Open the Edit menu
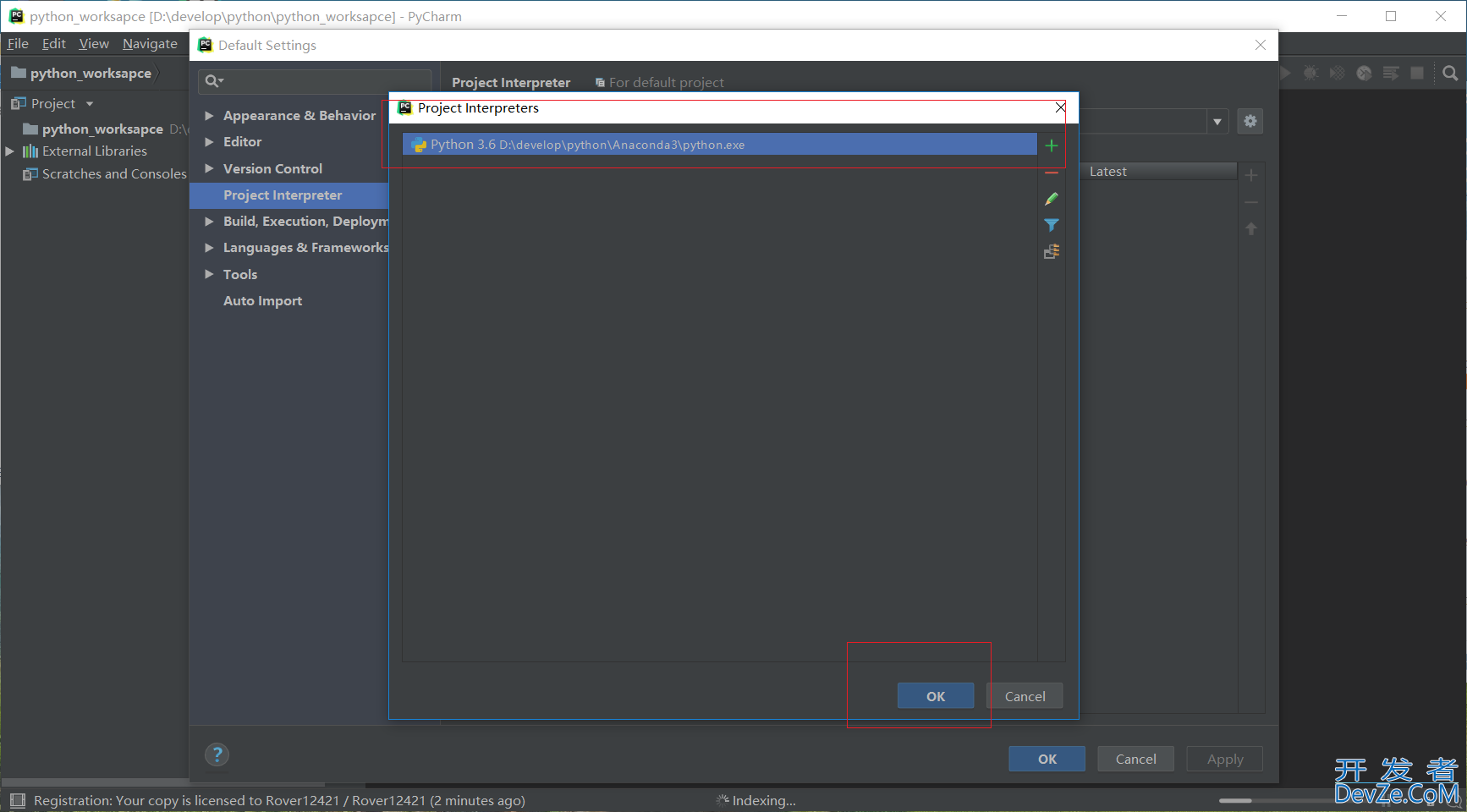 coord(54,44)
